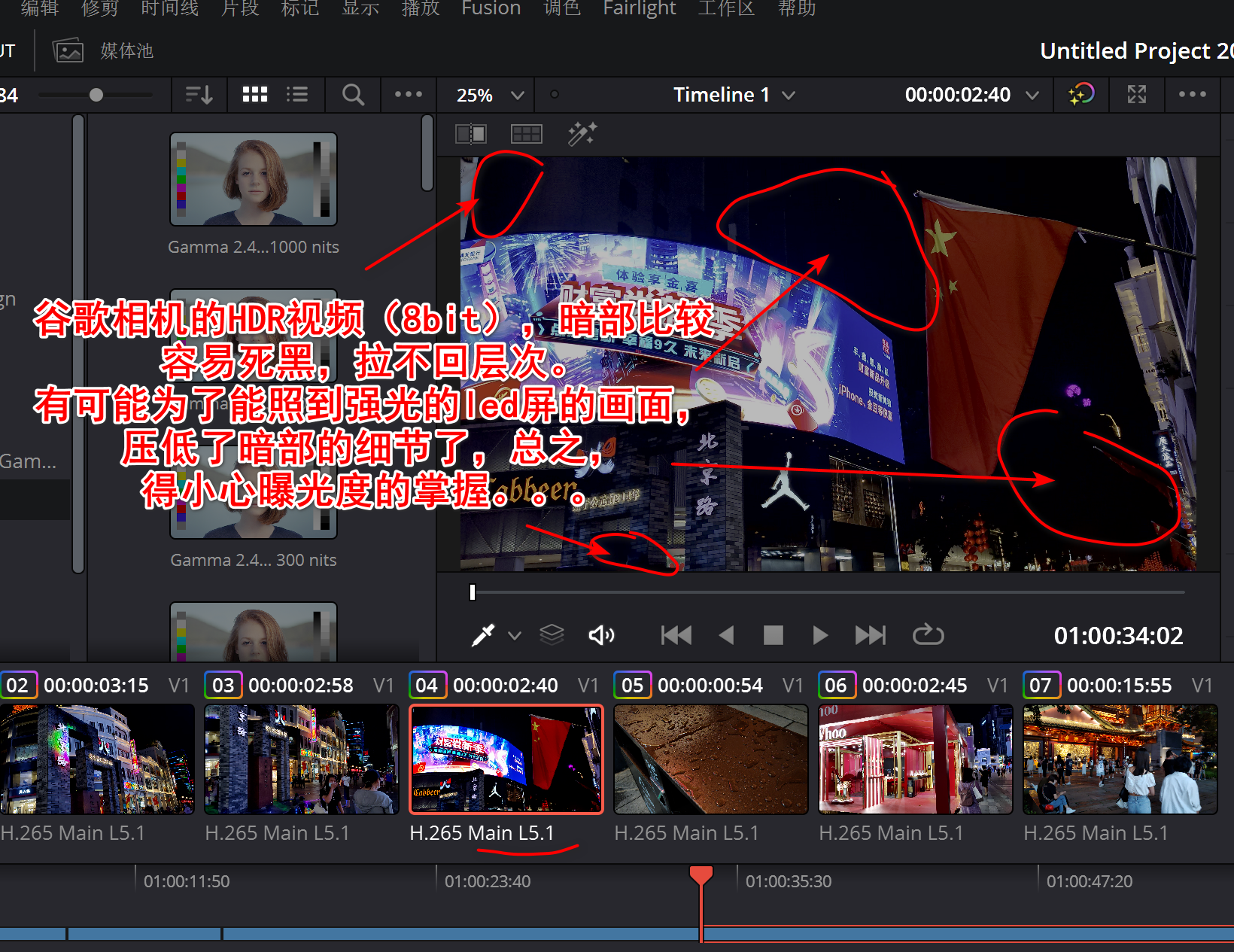Viewport: 1234px width, 952px height.
Task: Select clip 05 wet pavement thumbnail
Action: click(x=711, y=759)
